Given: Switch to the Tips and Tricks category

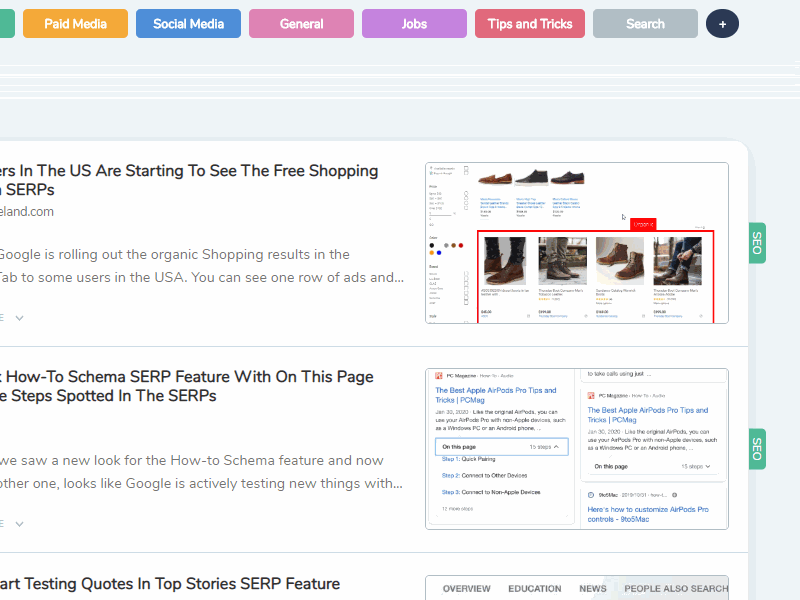Looking at the screenshot, I should 530,23.
